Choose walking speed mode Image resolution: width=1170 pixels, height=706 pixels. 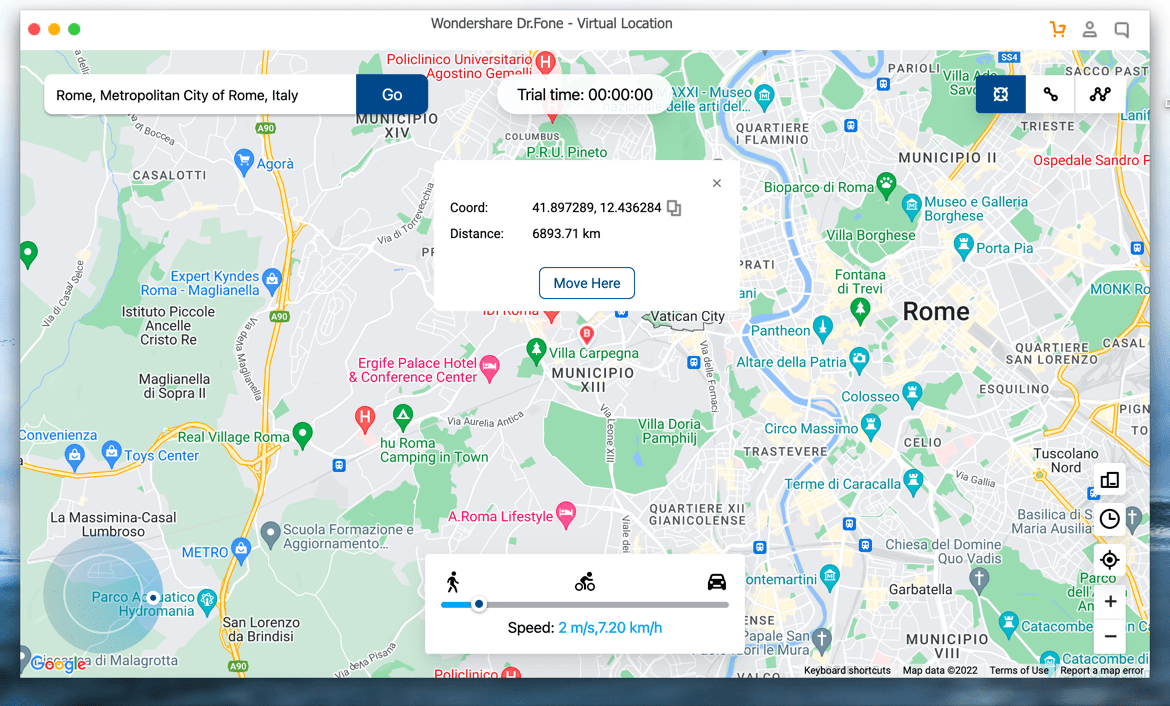[453, 582]
